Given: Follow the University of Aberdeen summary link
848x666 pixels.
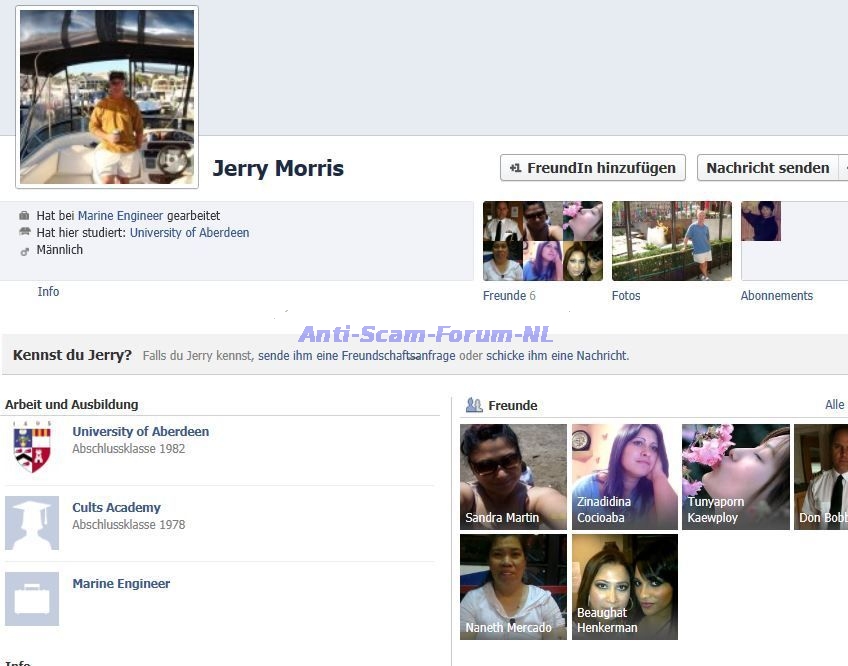Looking at the screenshot, I should [189, 233].
